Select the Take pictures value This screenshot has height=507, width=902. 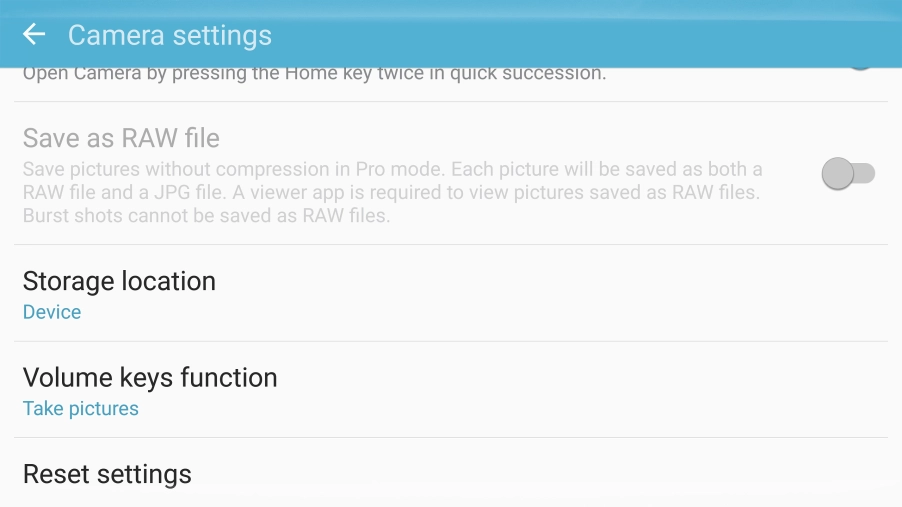coord(81,409)
